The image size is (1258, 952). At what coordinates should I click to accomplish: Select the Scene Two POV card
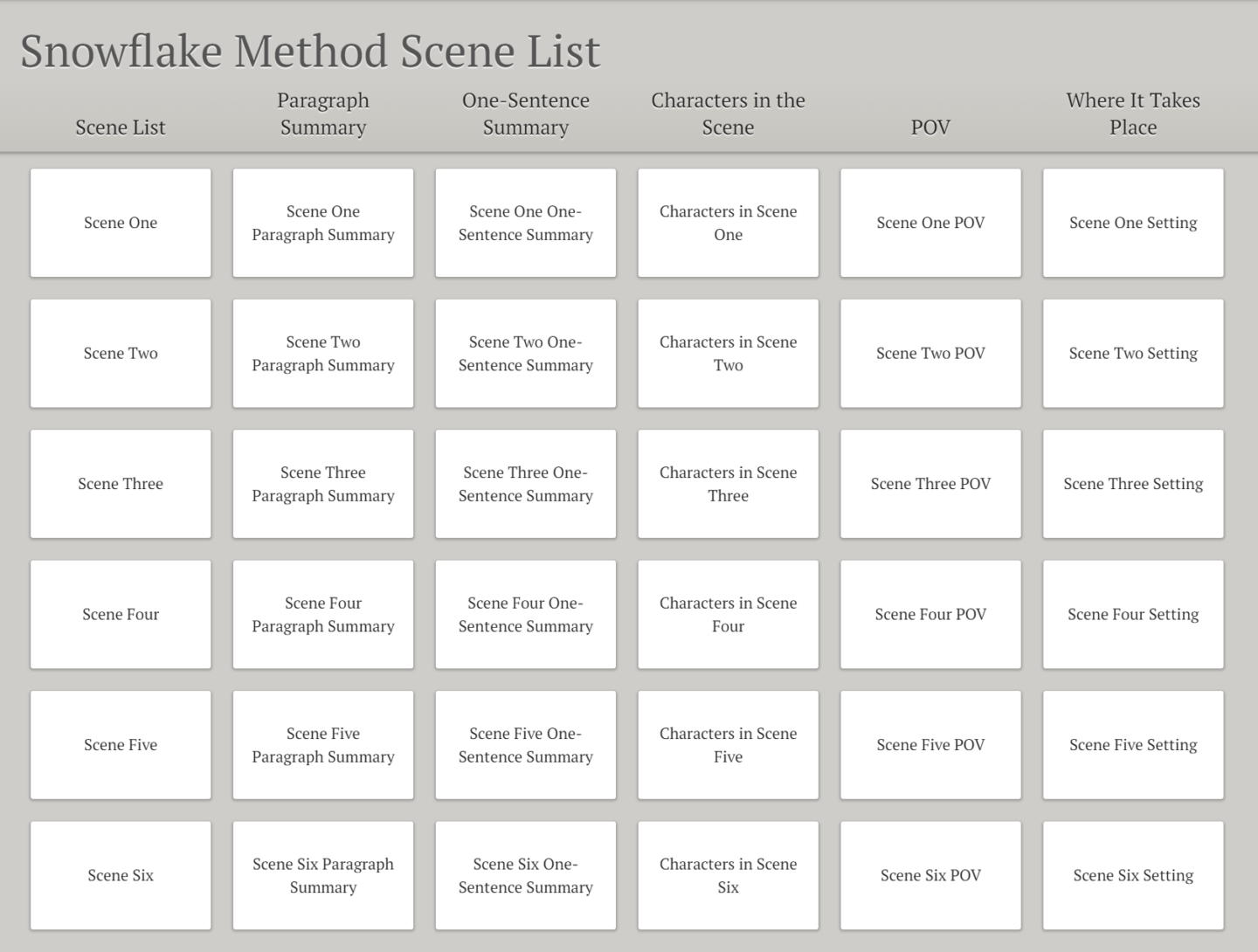[931, 353]
